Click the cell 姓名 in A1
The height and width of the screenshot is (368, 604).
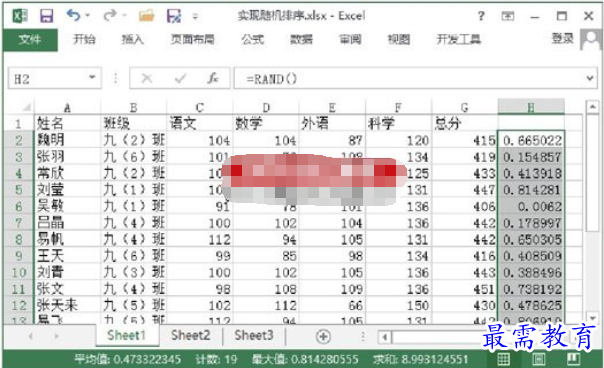67,123
